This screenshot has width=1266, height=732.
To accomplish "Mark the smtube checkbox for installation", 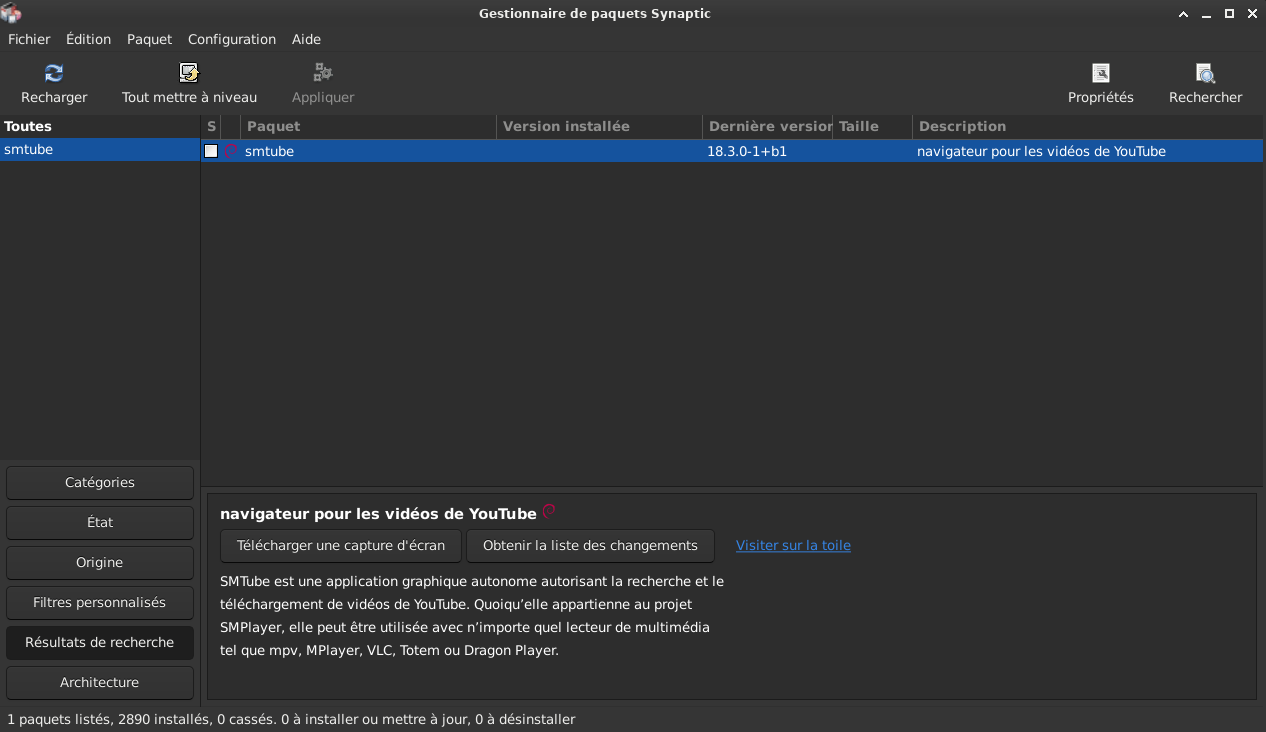I will [x=211, y=151].
